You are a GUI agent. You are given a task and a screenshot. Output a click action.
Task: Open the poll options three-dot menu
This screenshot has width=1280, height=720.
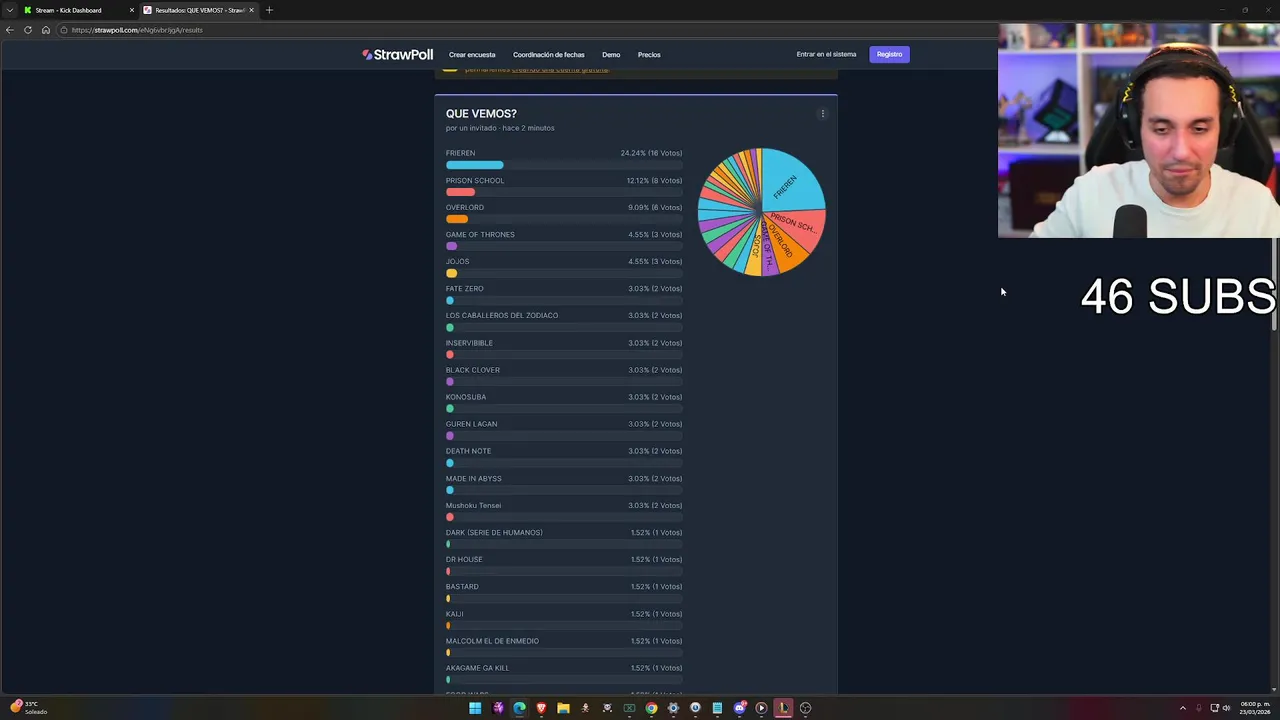(x=823, y=114)
